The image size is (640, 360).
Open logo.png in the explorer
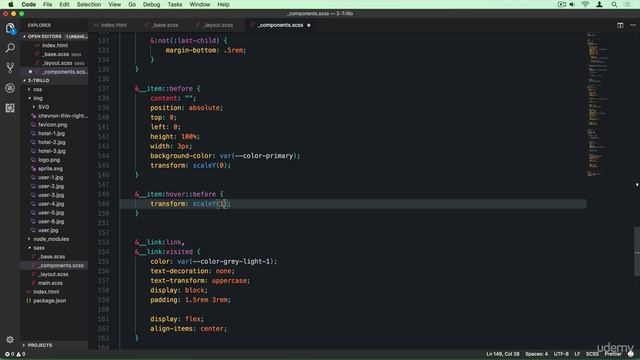tap(49, 160)
